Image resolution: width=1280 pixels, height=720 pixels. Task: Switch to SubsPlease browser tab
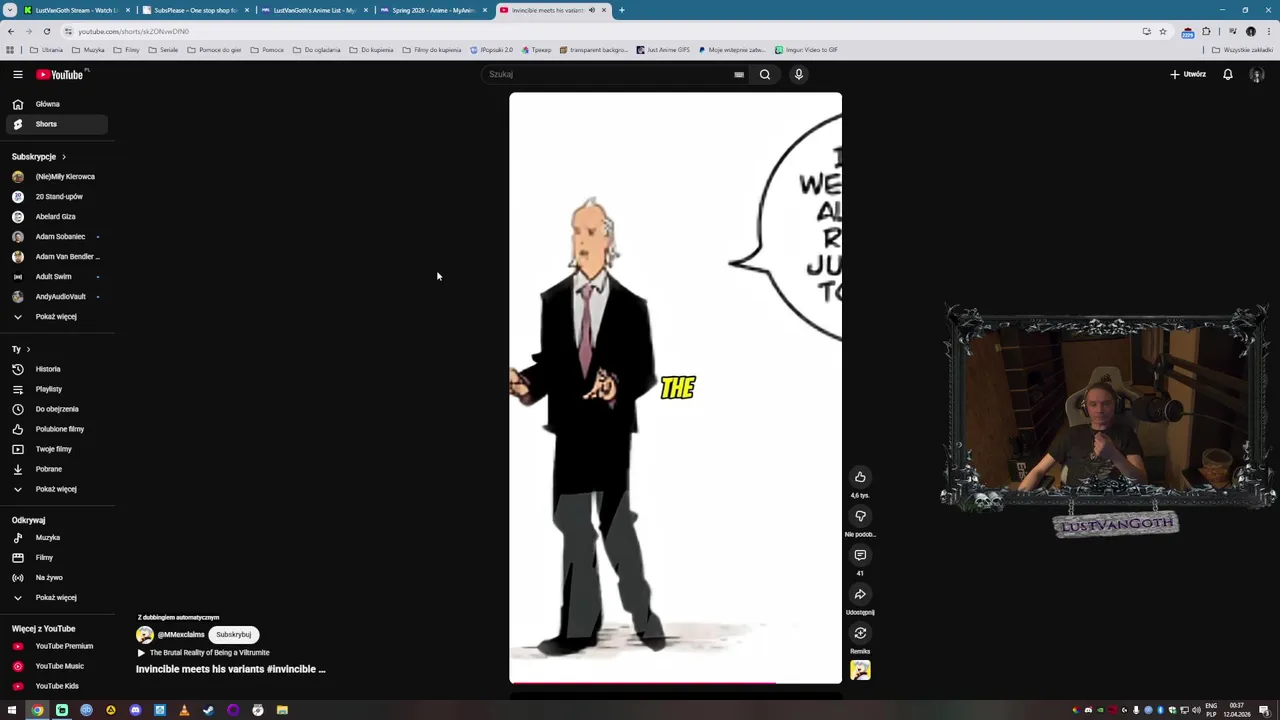[x=195, y=10]
